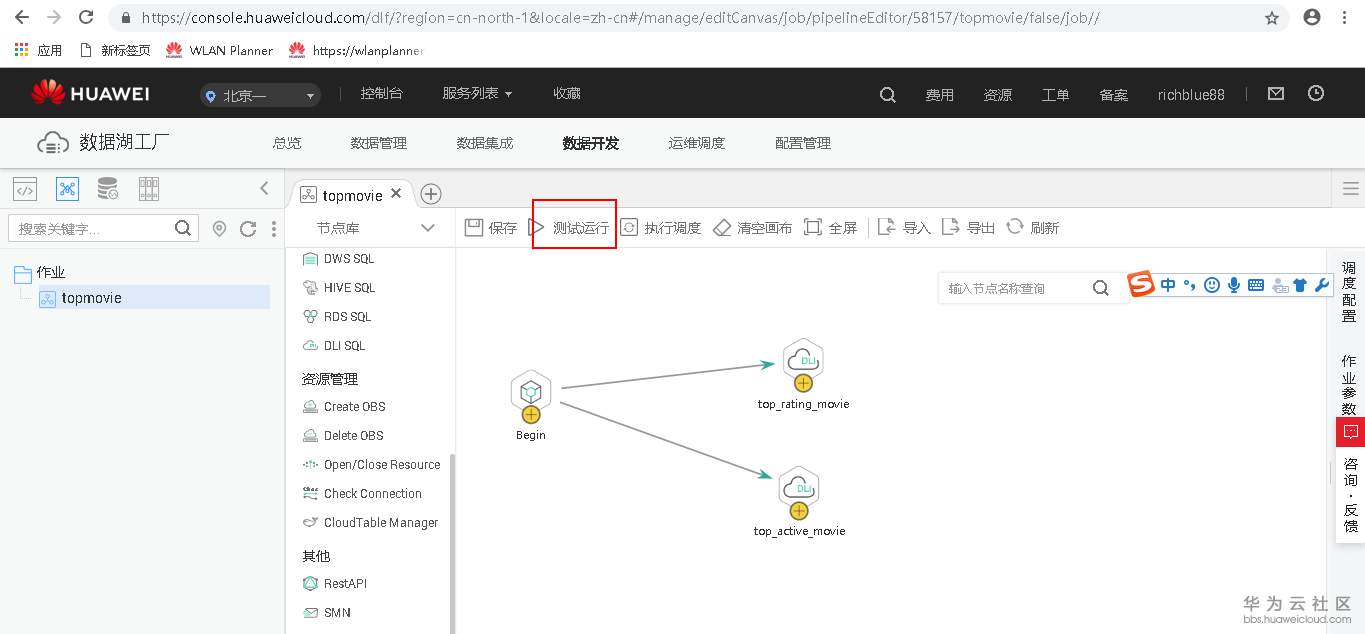Open the 调度配置 side panel
This screenshot has height=634, width=1365.
coord(1349,291)
